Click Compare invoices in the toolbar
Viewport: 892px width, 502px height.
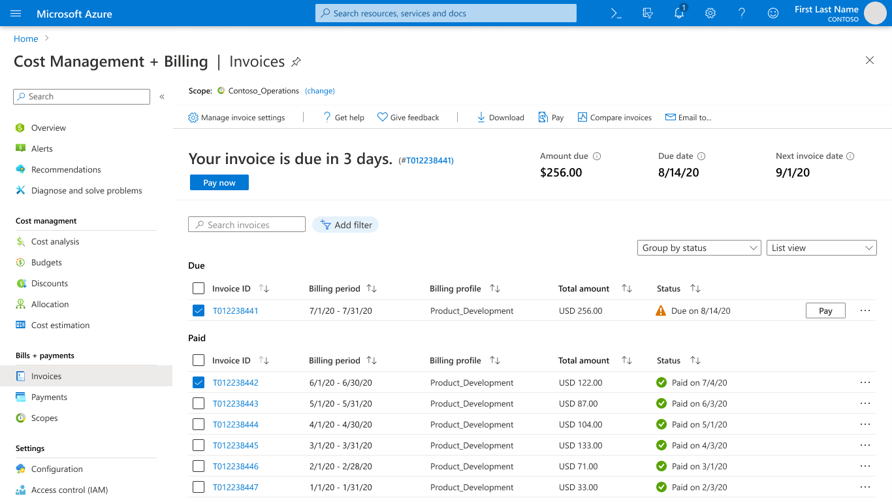point(614,117)
